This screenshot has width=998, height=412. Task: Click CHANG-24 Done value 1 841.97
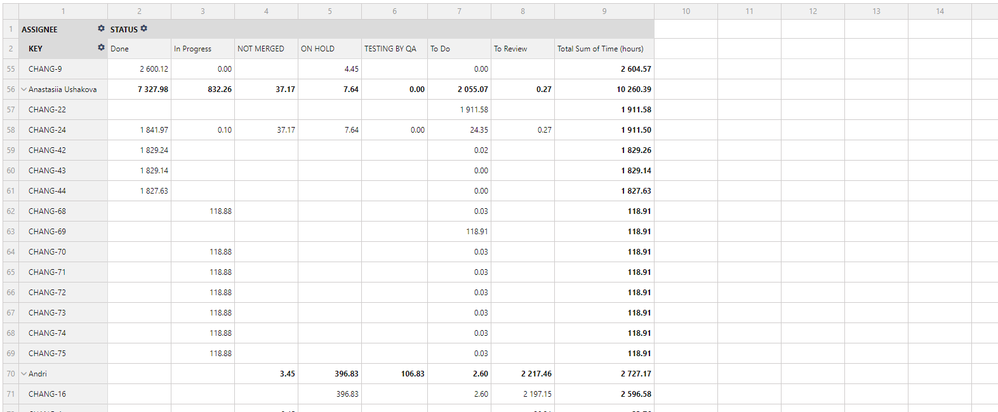tap(154, 130)
